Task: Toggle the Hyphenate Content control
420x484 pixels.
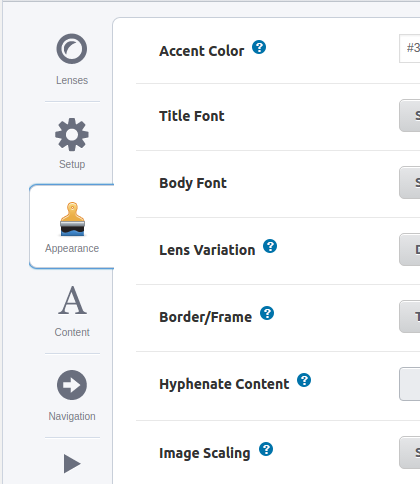Action: point(410,384)
